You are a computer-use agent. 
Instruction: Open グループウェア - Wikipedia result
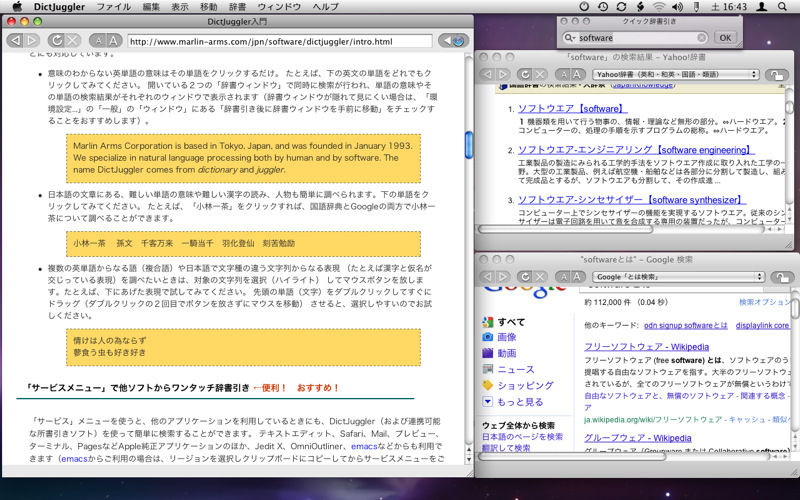click(x=638, y=438)
